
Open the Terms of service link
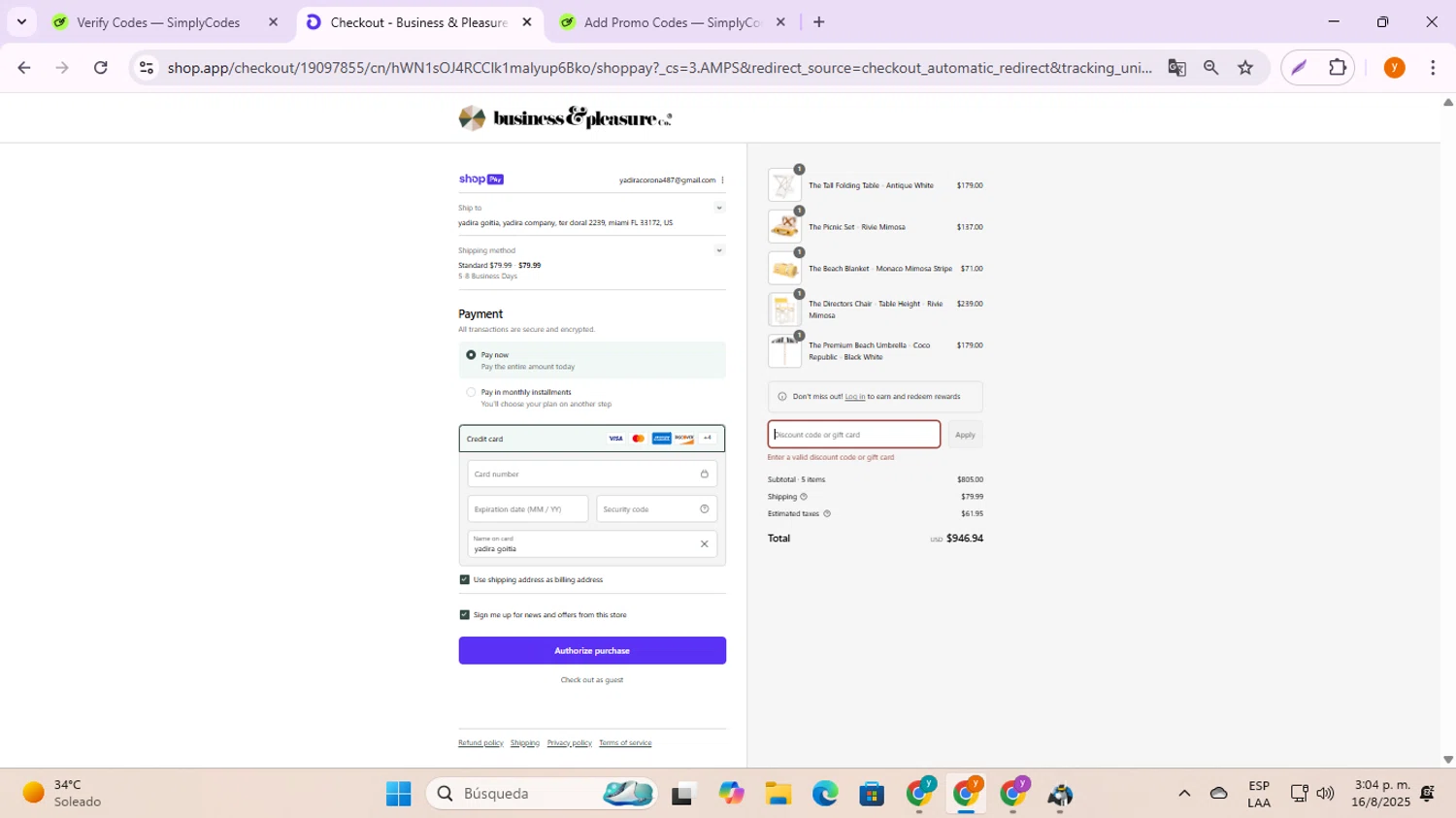[625, 743]
